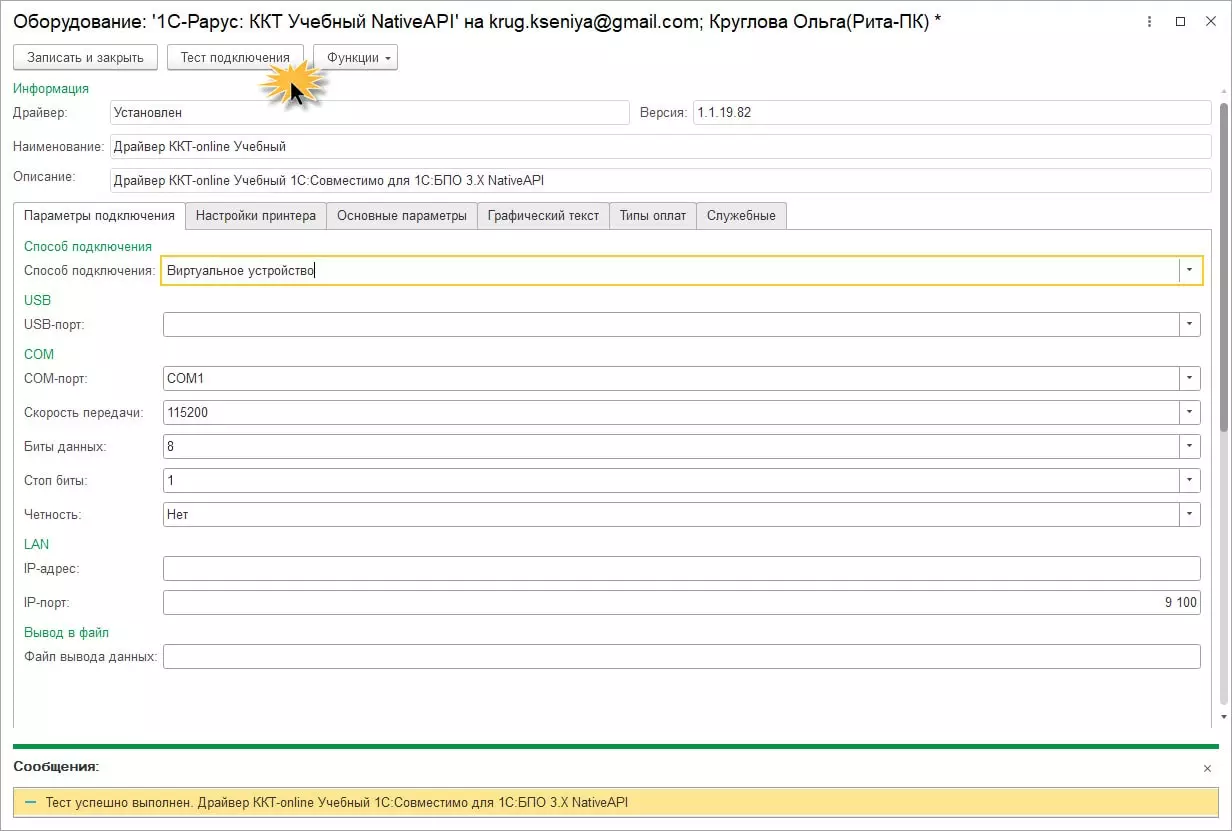Click the Четность field showing Нет
This screenshot has width=1232, height=831.
[670, 514]
